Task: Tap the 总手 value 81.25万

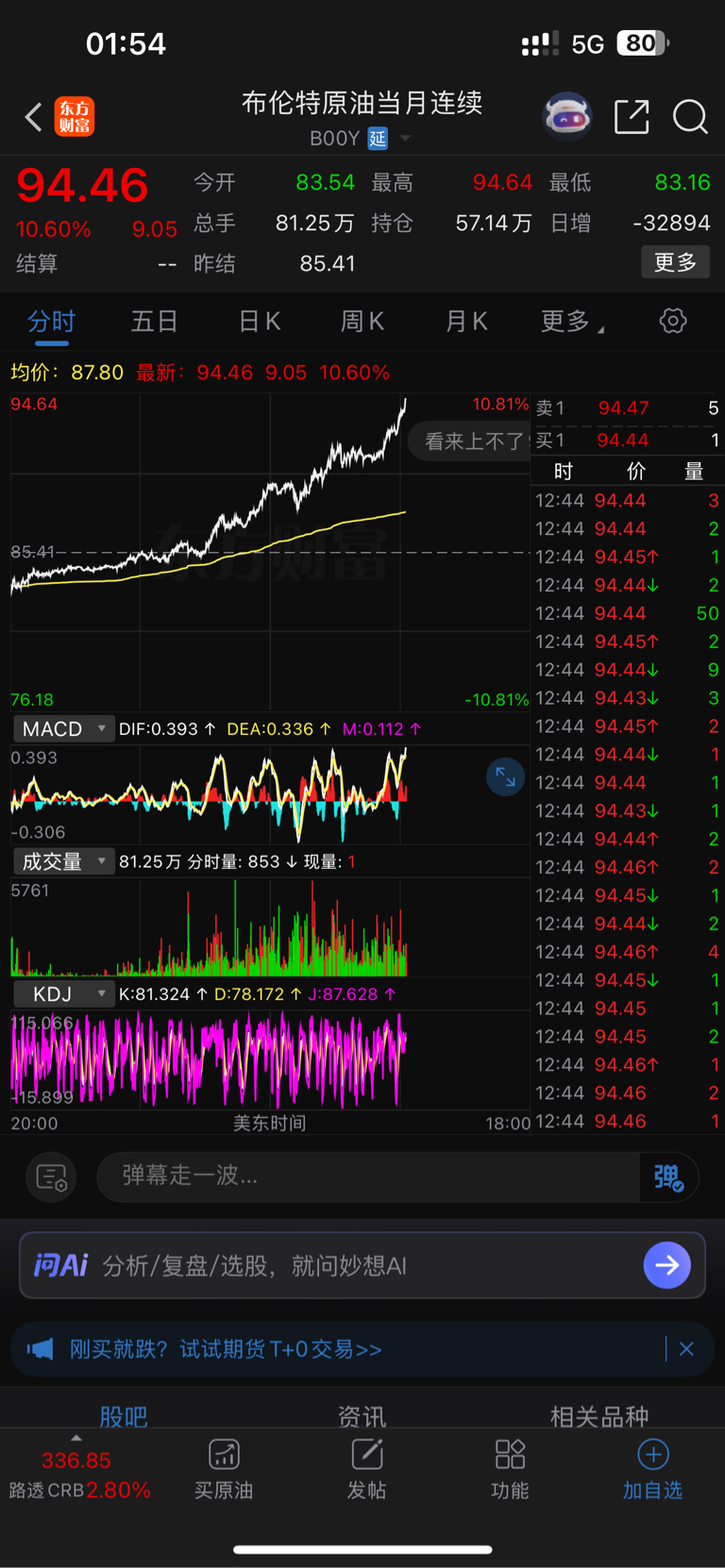Action: click(x=314, y=224)
